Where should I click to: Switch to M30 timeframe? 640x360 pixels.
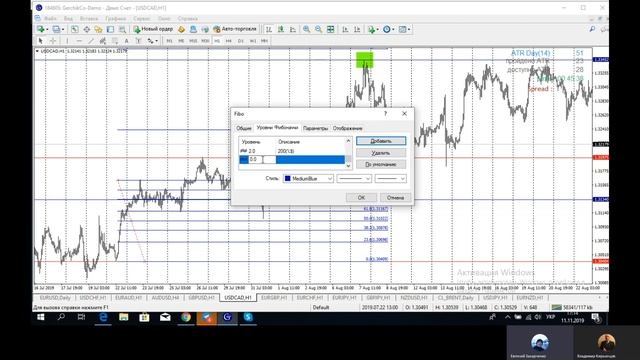(205, 41)
